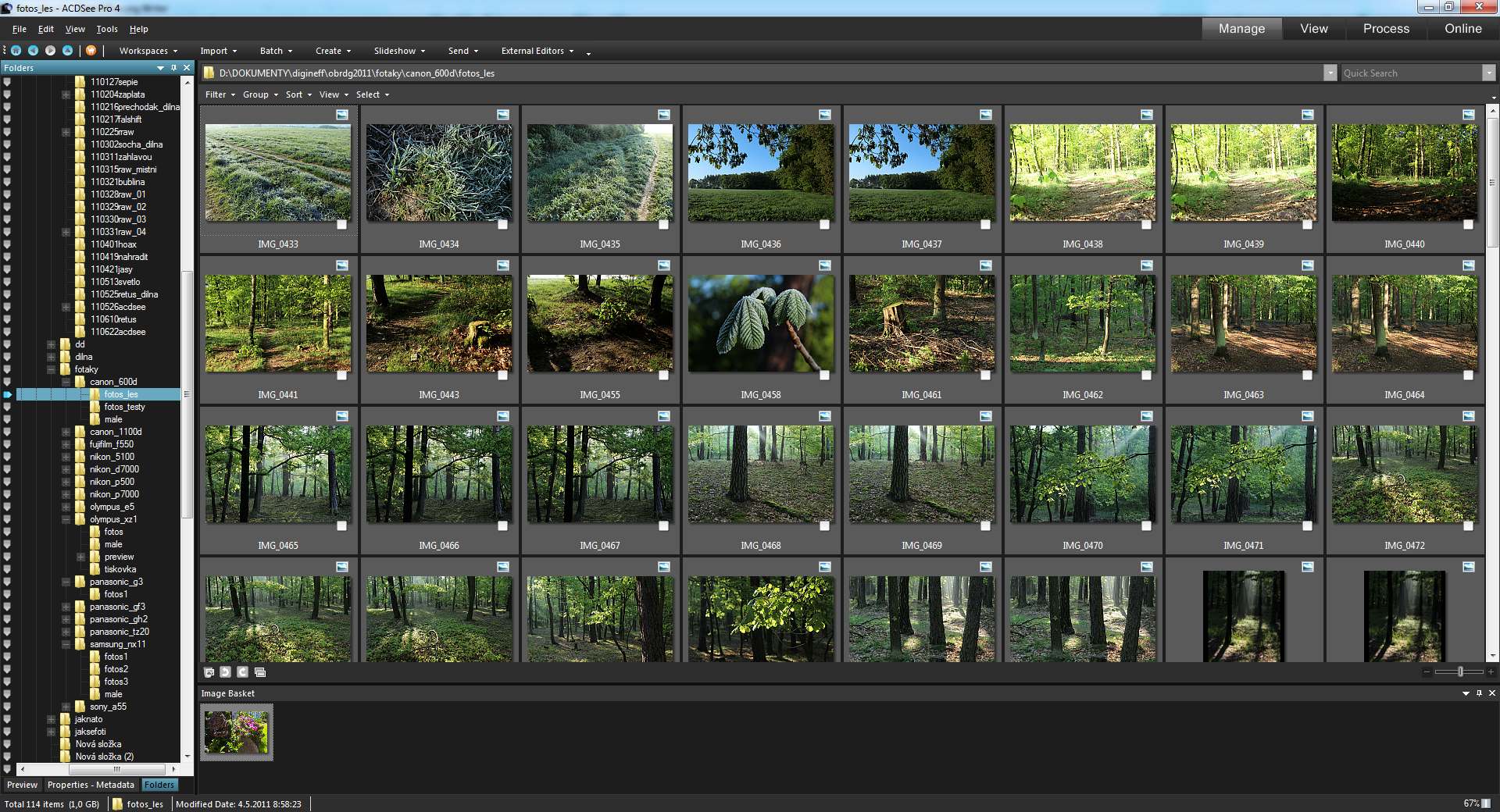This screenshot has height=812, width=1500.
Task: Collapse the canon_600d folder tree node
Action: [66, 382]
